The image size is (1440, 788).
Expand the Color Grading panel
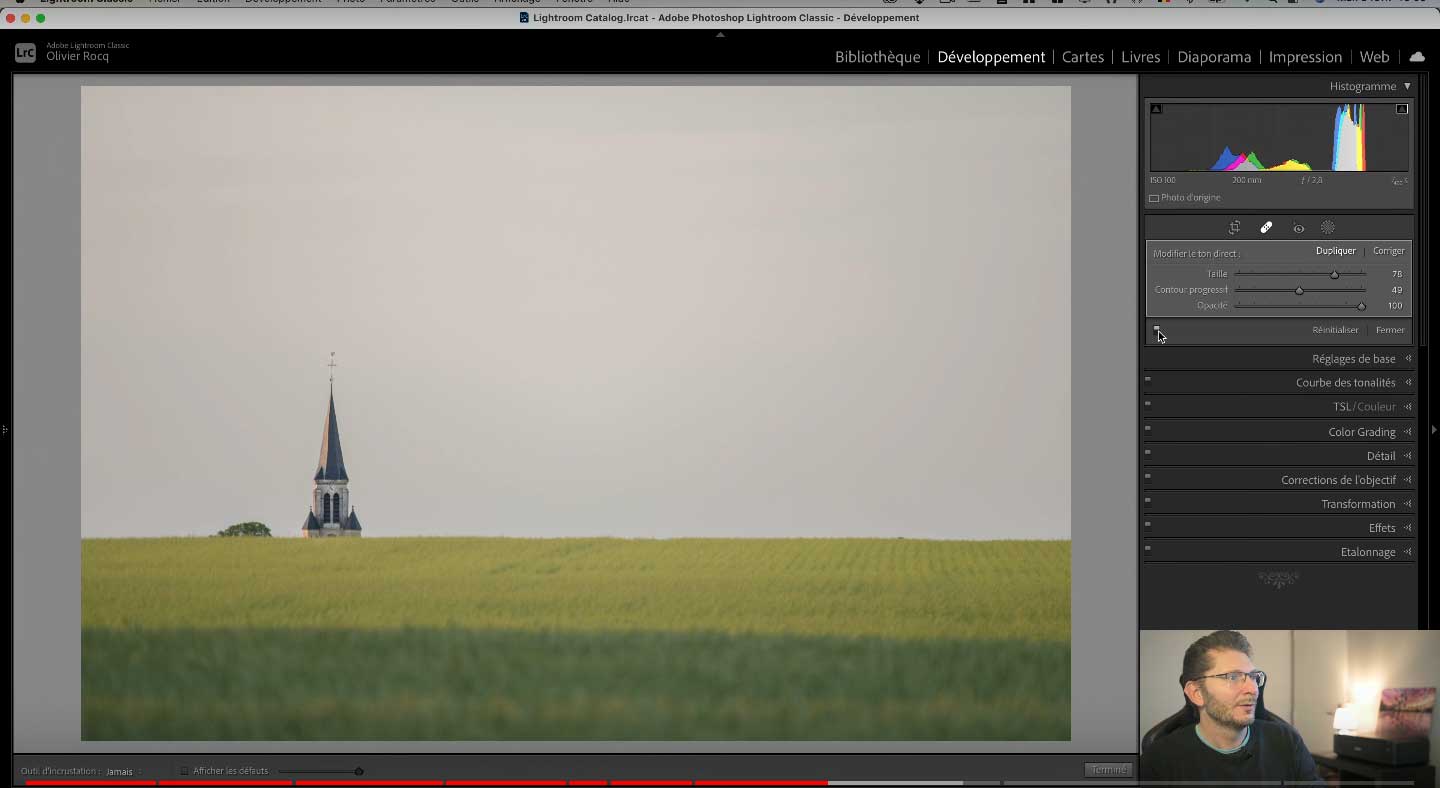(1408, 432)
